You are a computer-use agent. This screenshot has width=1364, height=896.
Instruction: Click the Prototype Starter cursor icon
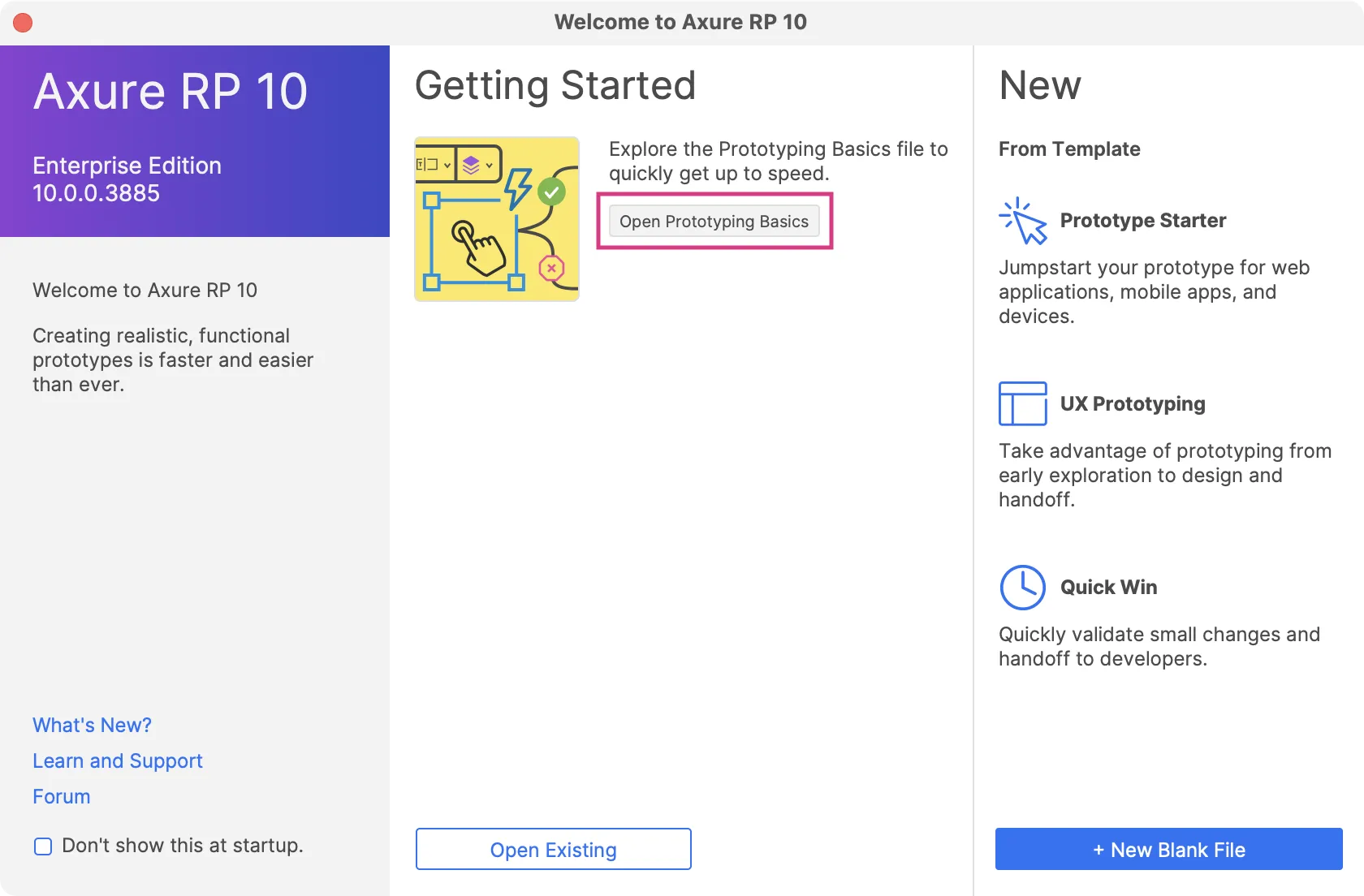tap(1023, 221)
